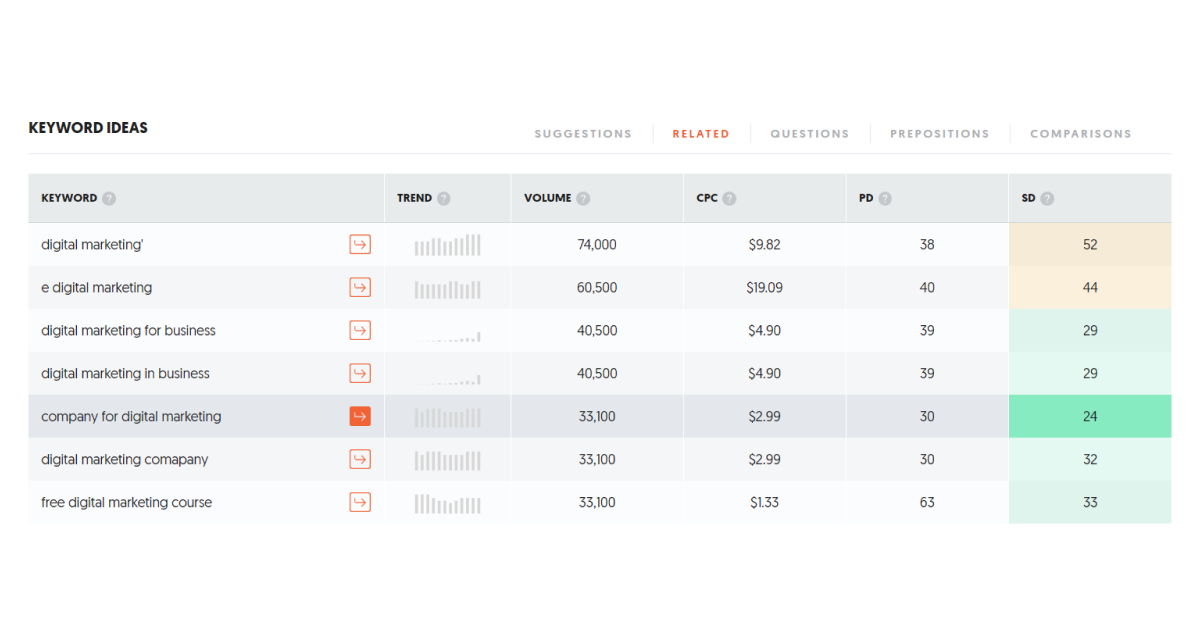1200x630 pixels.
Task: Open the Comparisons tab
Action: click(1080, 134)
